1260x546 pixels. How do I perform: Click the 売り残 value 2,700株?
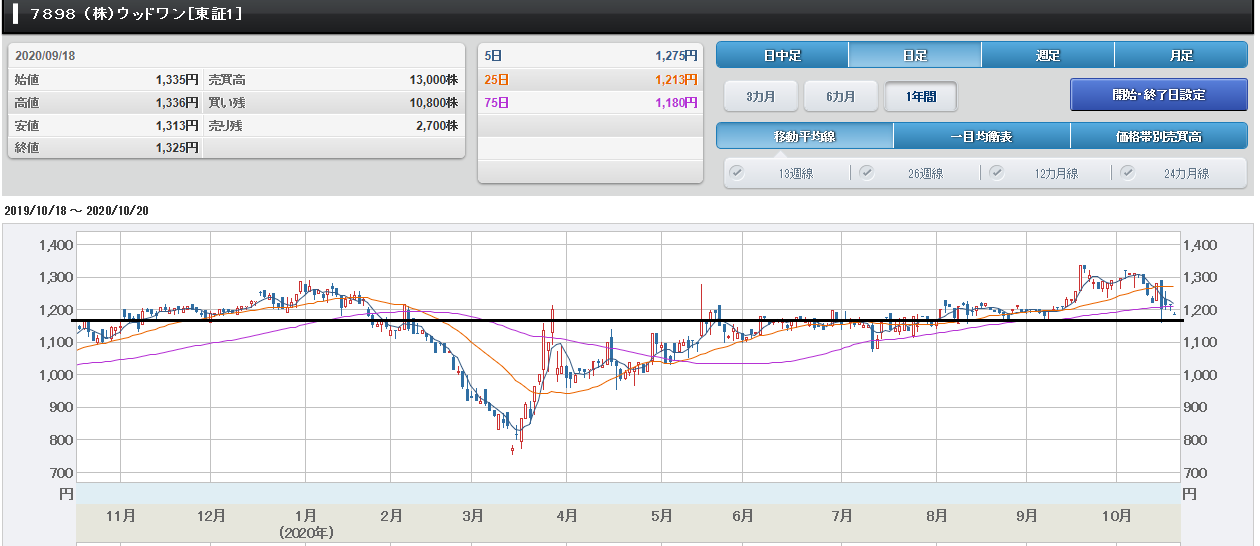pyautogui.click(x=437, y=125)
